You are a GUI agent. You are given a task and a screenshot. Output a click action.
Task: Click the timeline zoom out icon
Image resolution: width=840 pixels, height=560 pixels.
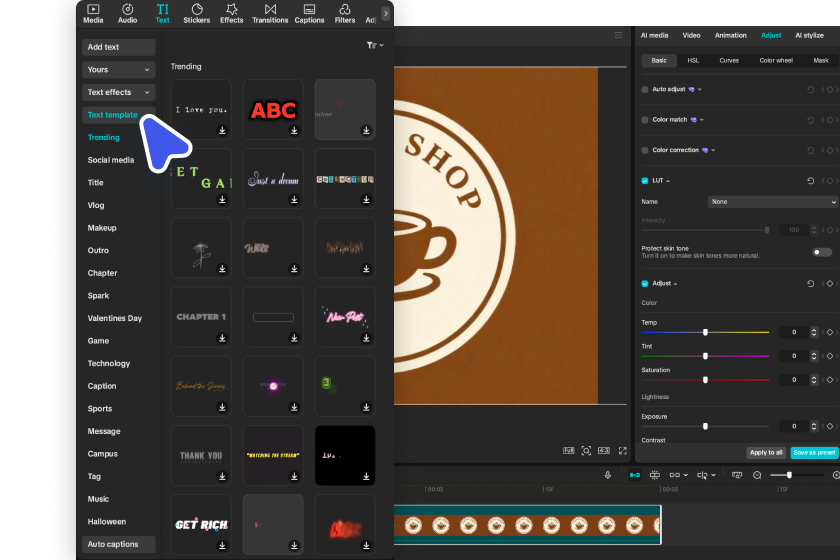tap(757, 475)
